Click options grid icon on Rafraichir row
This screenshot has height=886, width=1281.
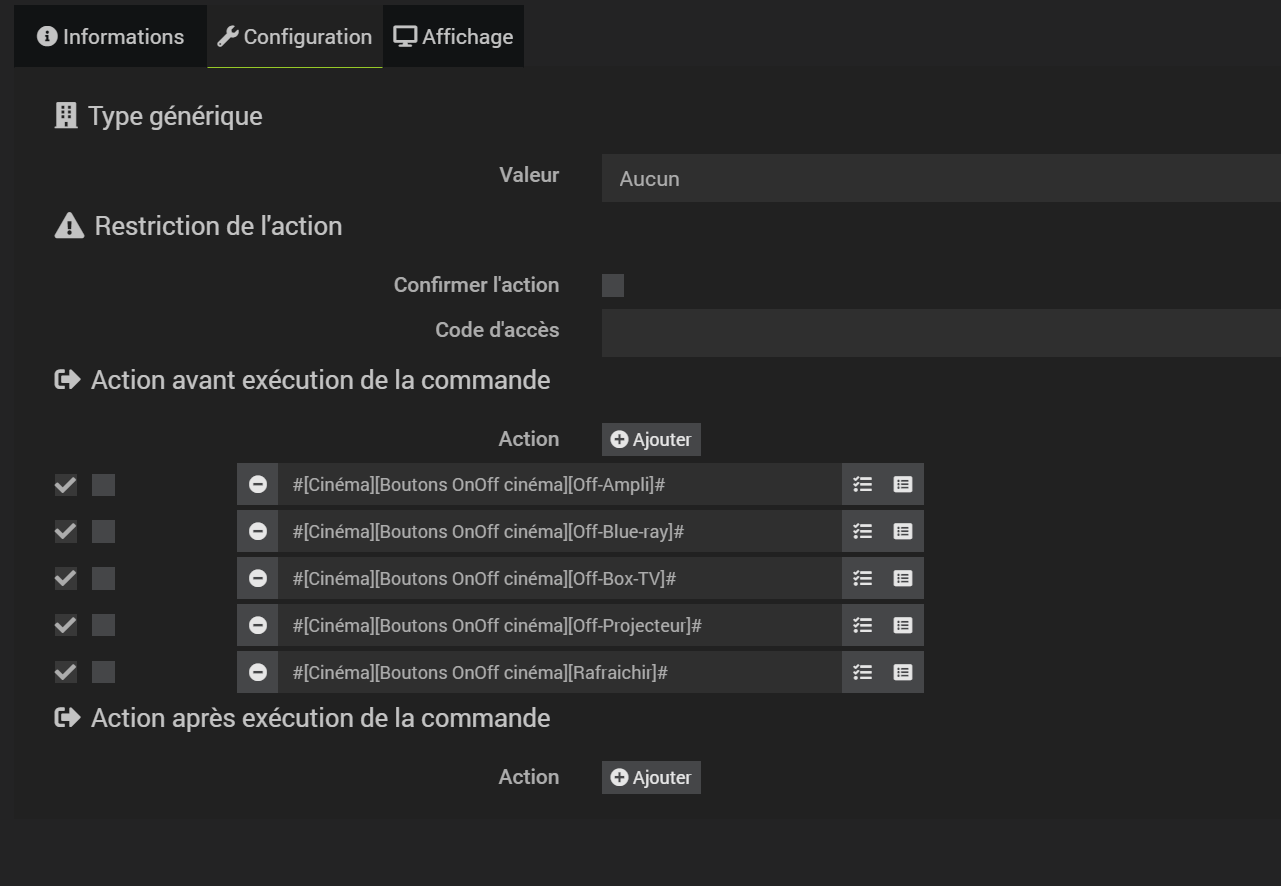click(x=902, y=672)
